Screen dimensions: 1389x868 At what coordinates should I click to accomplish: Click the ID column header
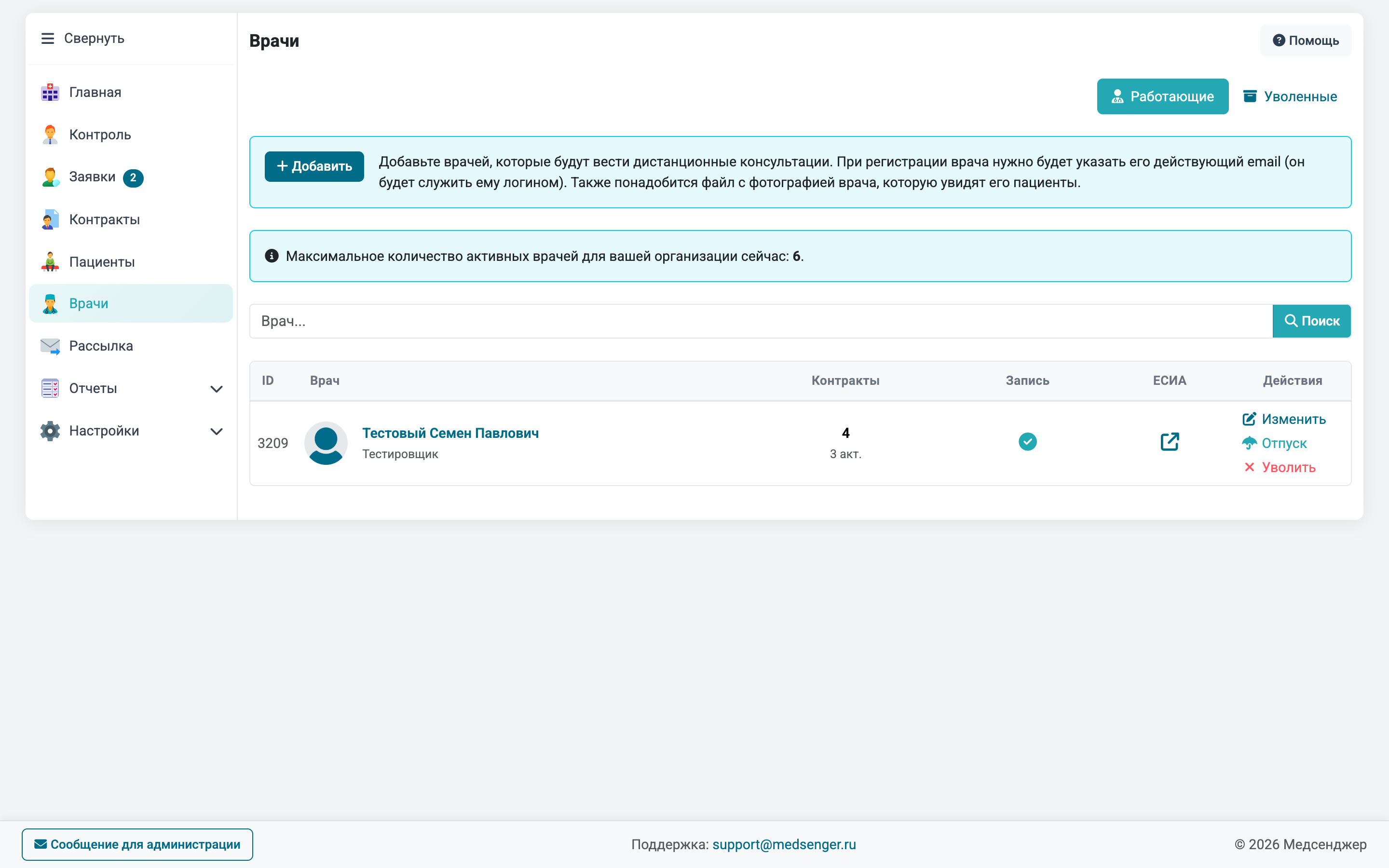(268, 380)
